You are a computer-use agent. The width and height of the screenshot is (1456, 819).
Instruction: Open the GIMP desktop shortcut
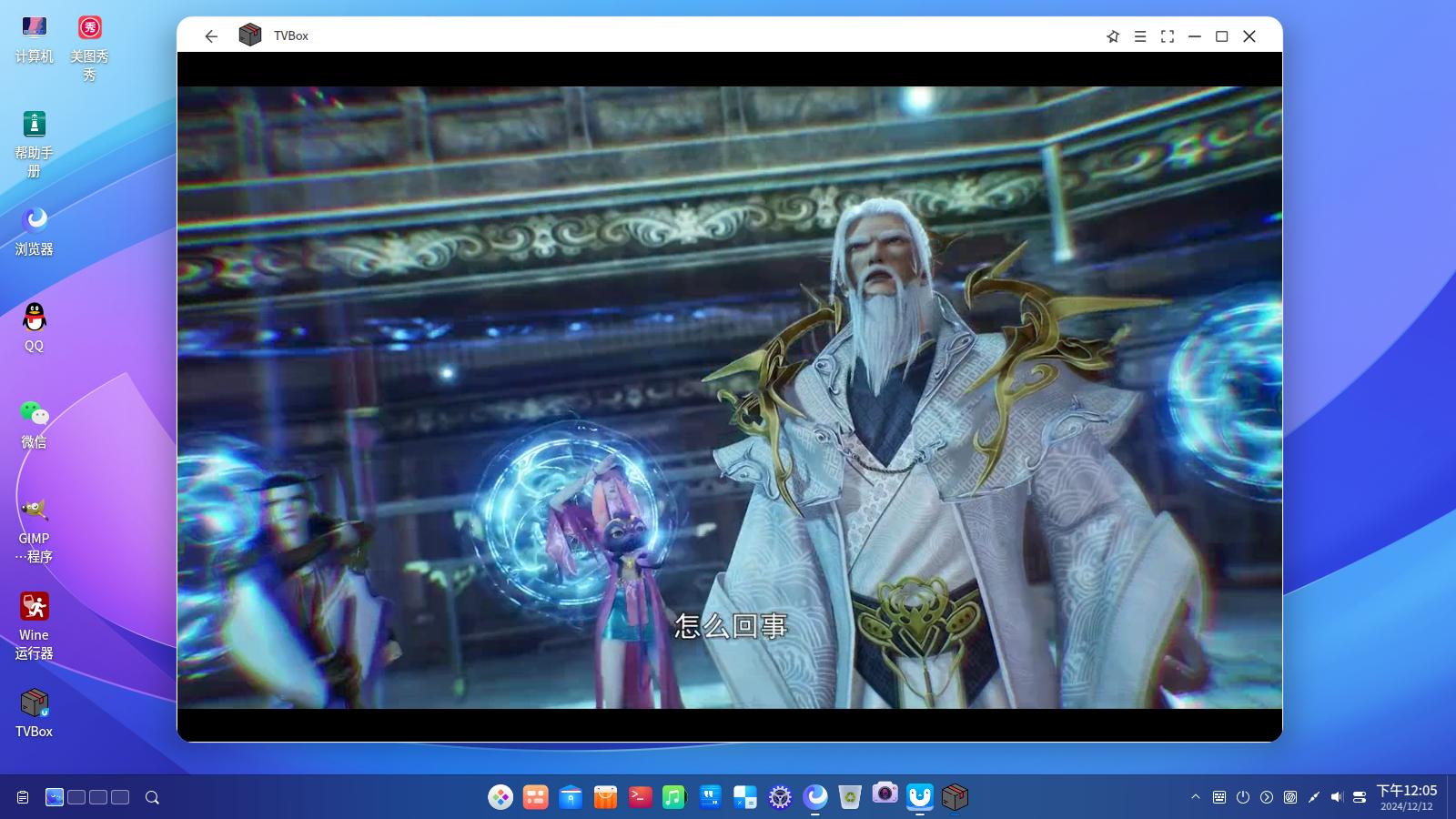[35, 530]
